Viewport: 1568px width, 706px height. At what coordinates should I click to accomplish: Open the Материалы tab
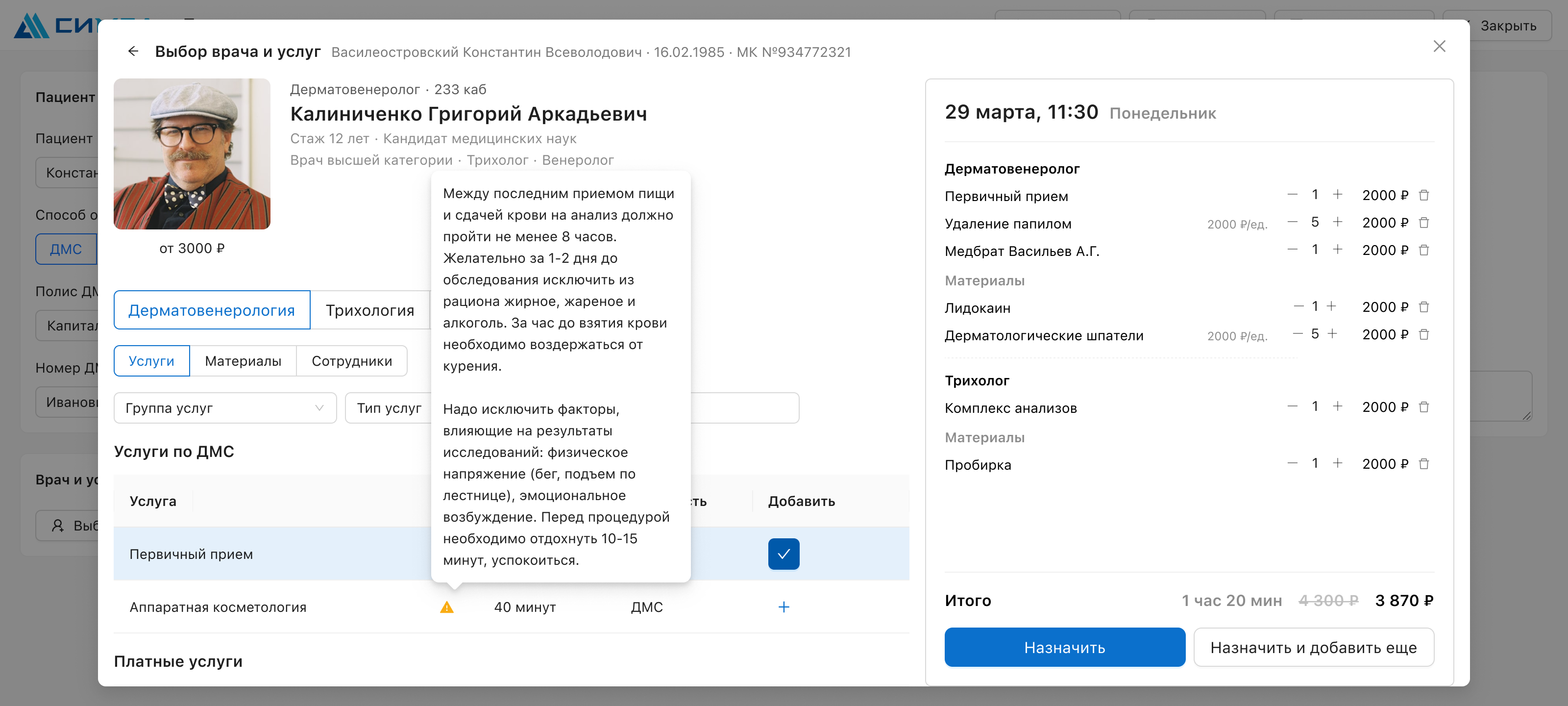click(243, 361)
